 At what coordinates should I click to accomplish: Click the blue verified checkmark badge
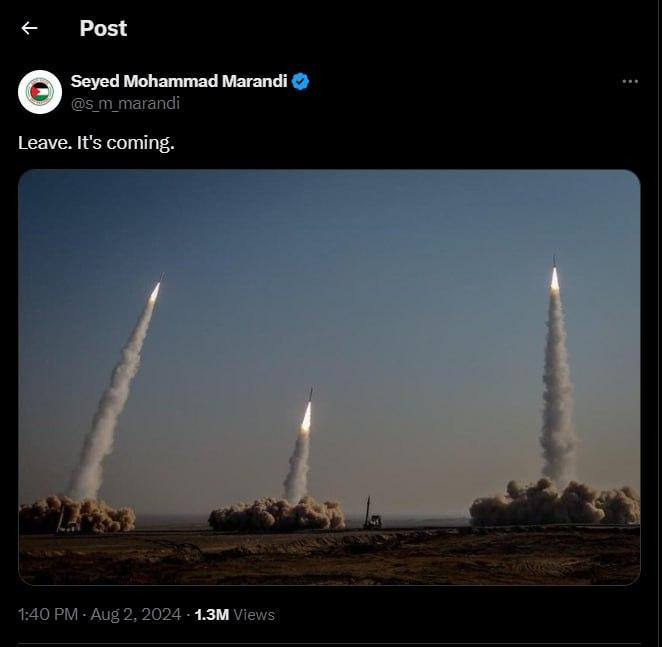tap(300, 81)
